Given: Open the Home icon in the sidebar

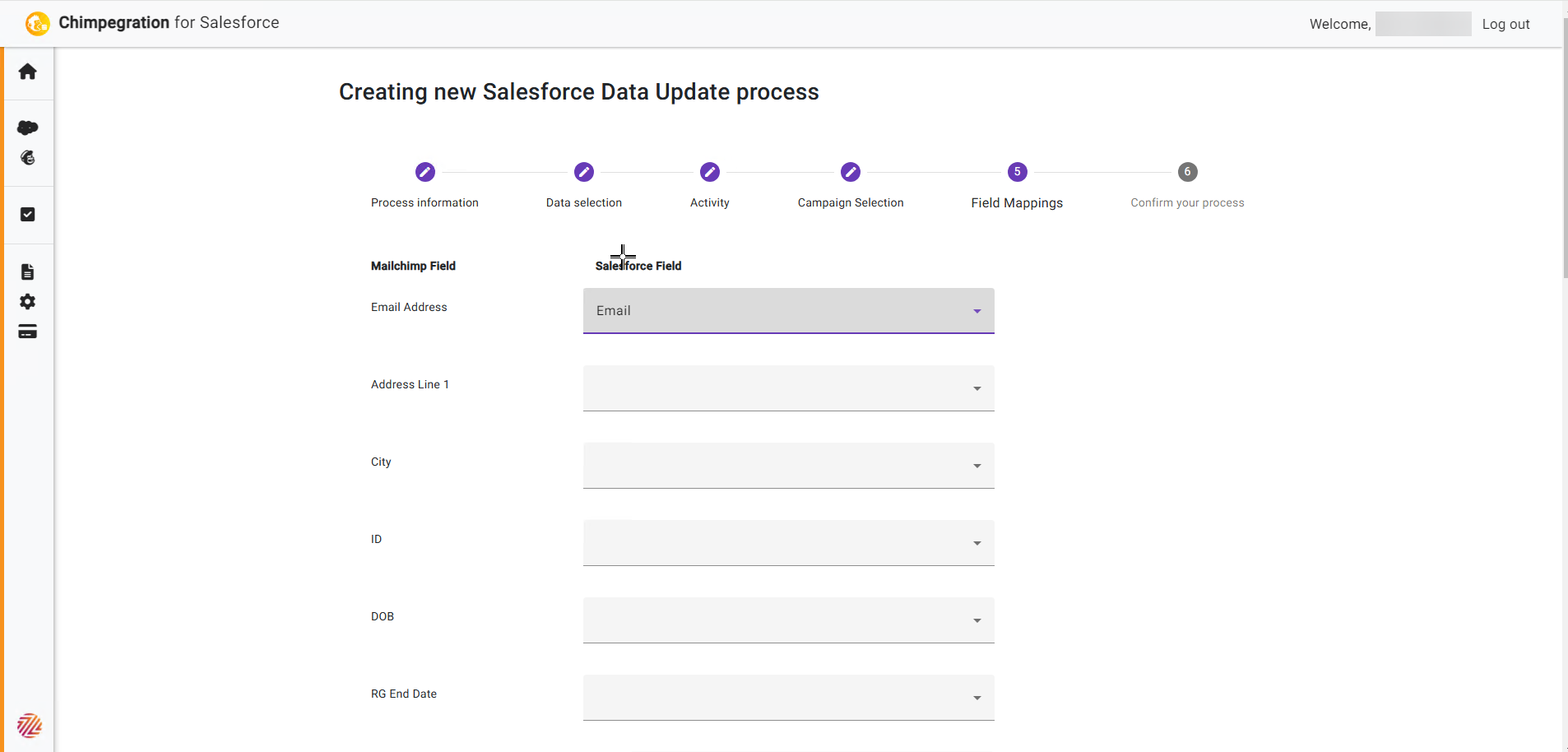Looking at the screenshot, I should click(27, 72).
